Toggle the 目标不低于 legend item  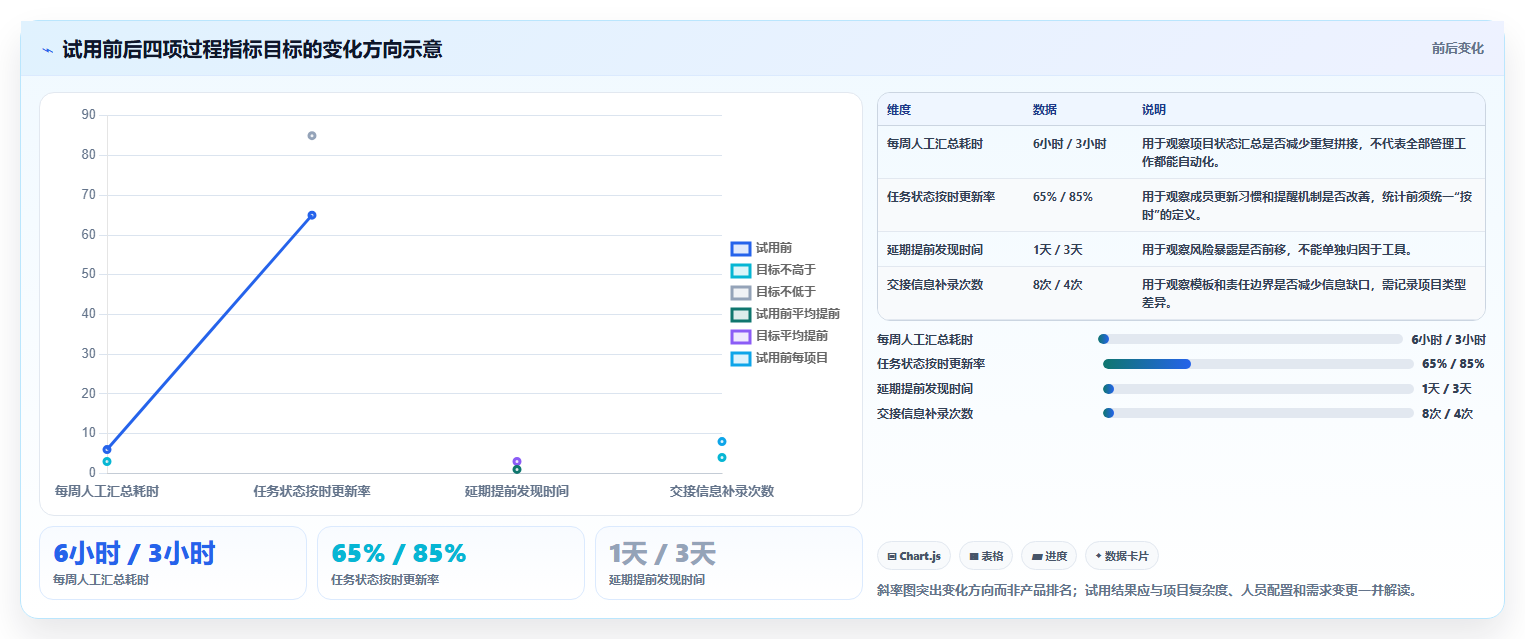[x=774, y=292]
